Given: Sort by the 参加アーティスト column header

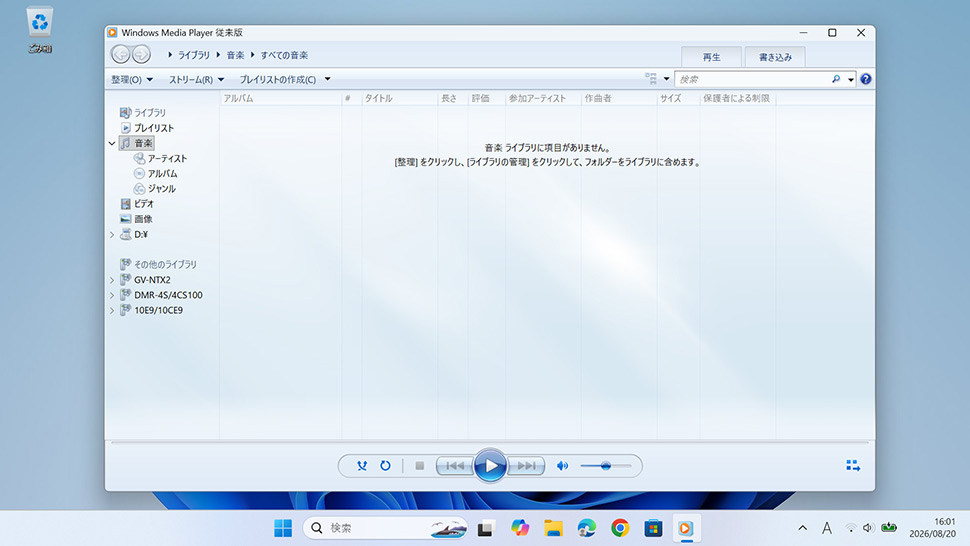Looking at the screenshot, I should coord(543,98).
